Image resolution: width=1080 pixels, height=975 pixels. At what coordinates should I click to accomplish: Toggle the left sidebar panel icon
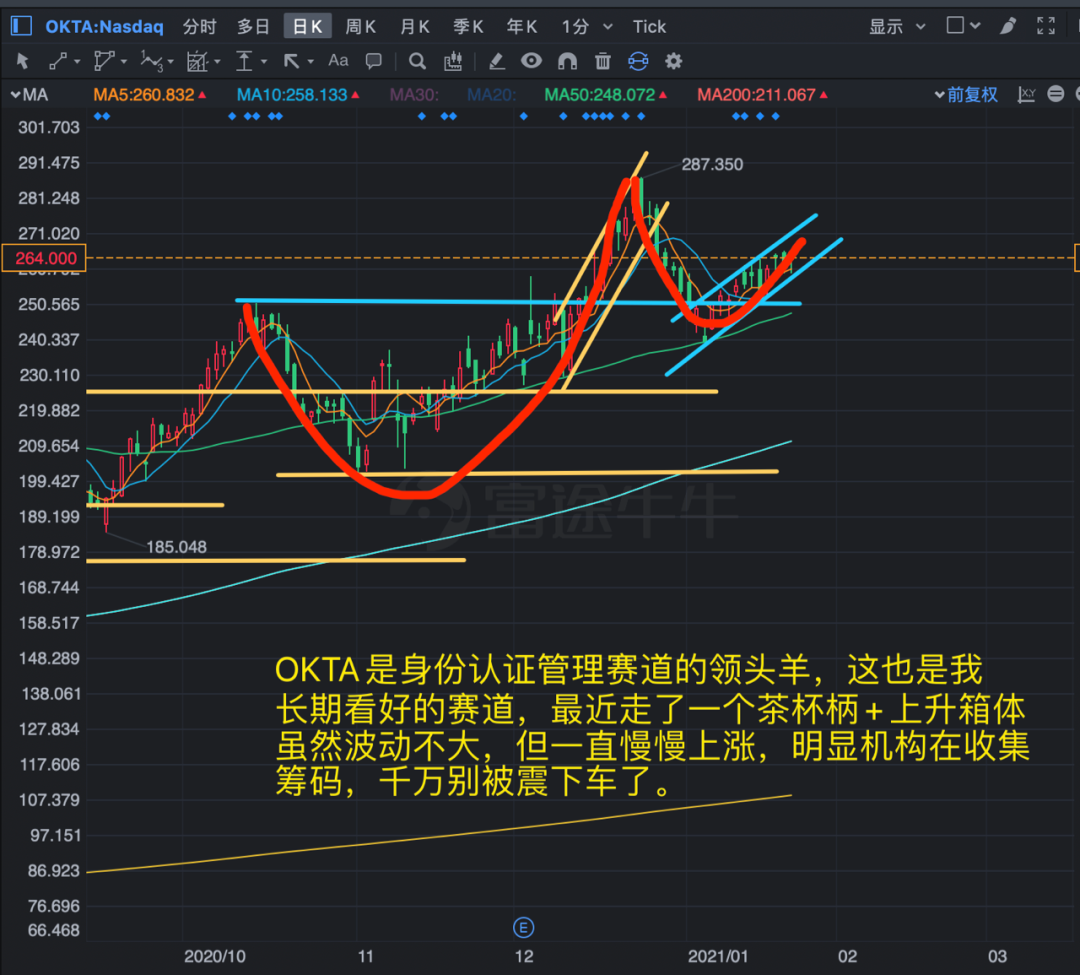click(21, 26)
